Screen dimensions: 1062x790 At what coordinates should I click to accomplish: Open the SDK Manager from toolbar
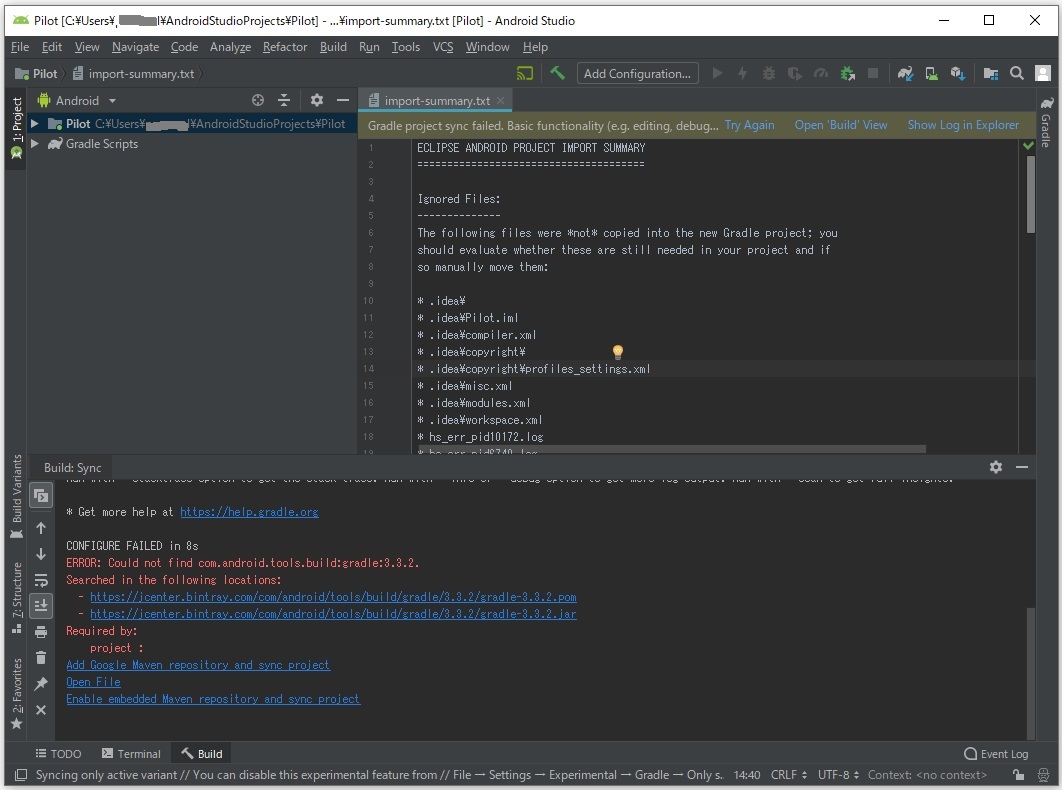(958, 73)
